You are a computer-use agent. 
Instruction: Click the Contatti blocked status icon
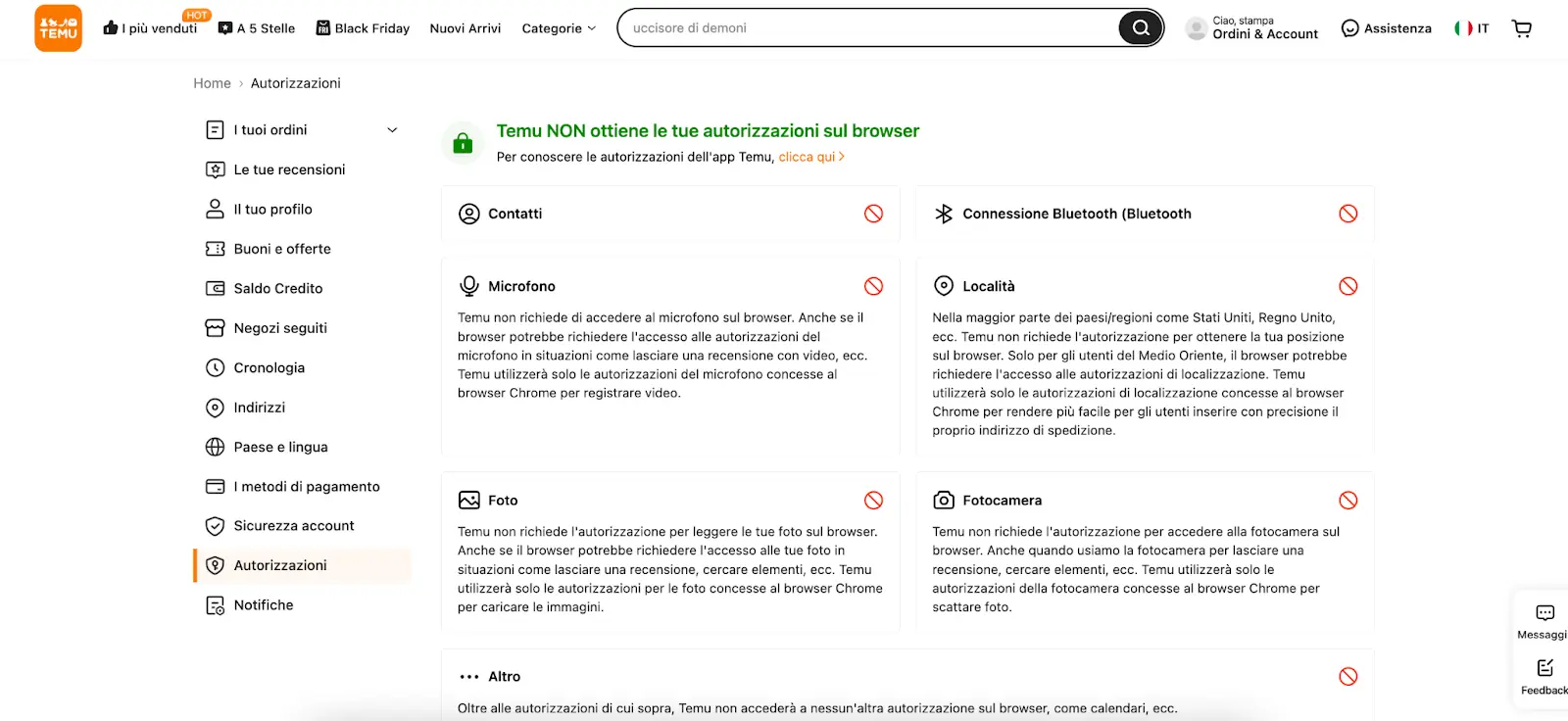(x=873, y=214)
